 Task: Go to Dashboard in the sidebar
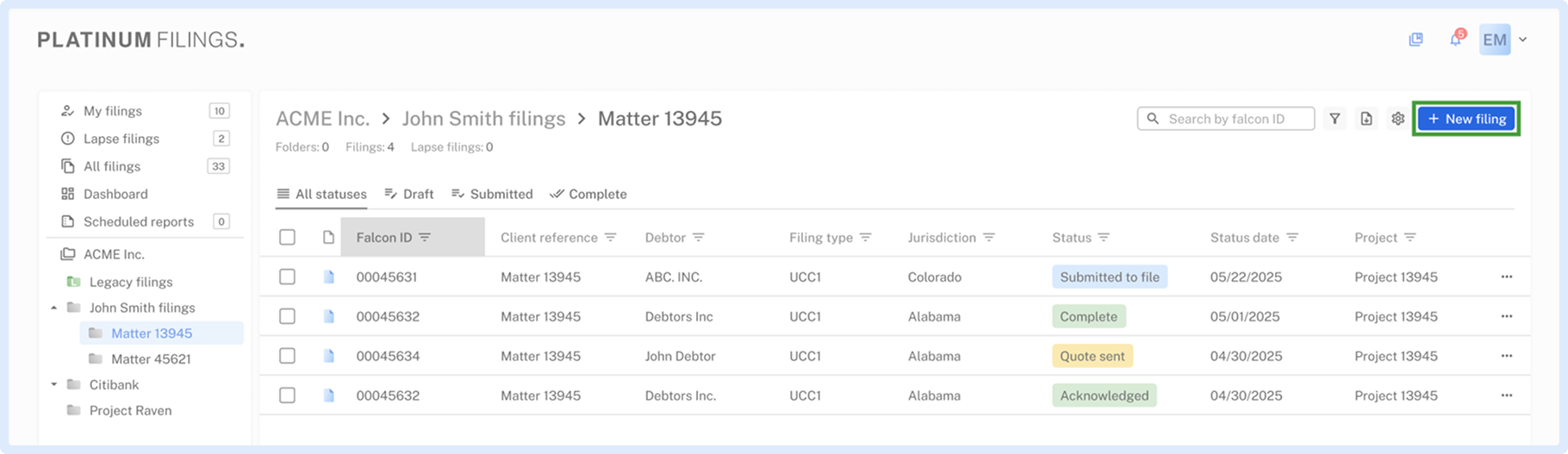pyautogui.click(x=115, y=194)
